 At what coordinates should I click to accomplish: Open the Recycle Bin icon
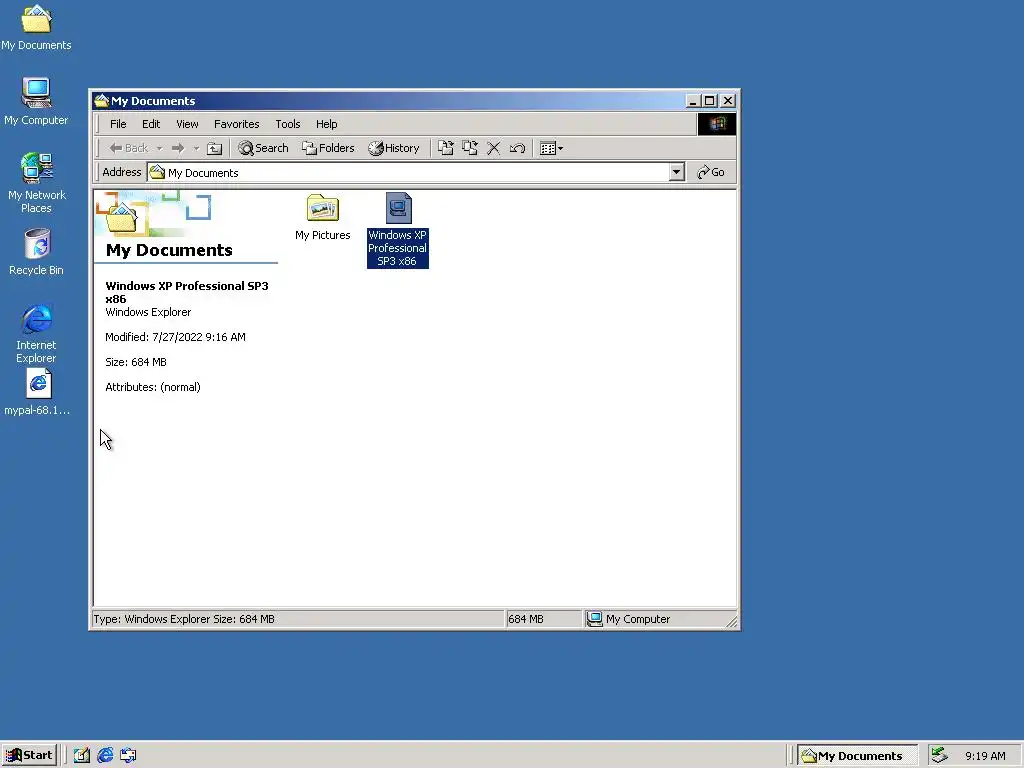tap(37, 252)
